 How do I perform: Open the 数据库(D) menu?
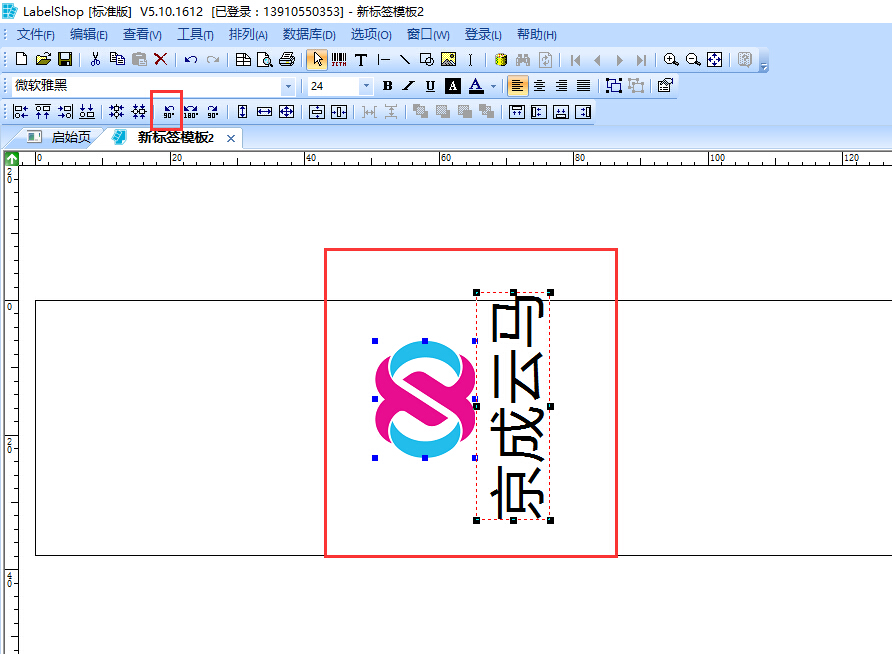pyautogui.click(x=309, y=35)
